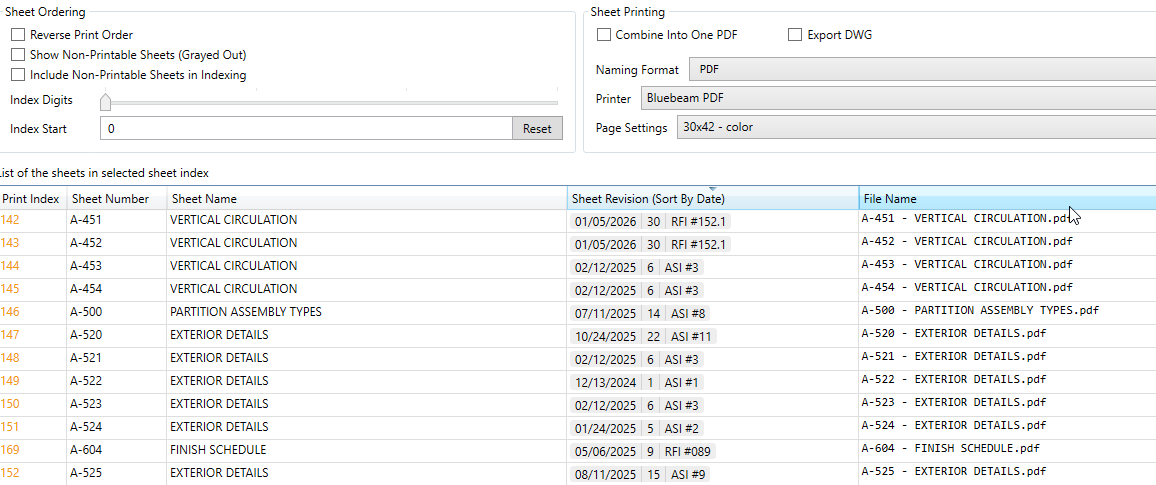Click Sheet Revision (Sort By Date) header
Viewport: 1156px width, 485px height.
[648, 199]
